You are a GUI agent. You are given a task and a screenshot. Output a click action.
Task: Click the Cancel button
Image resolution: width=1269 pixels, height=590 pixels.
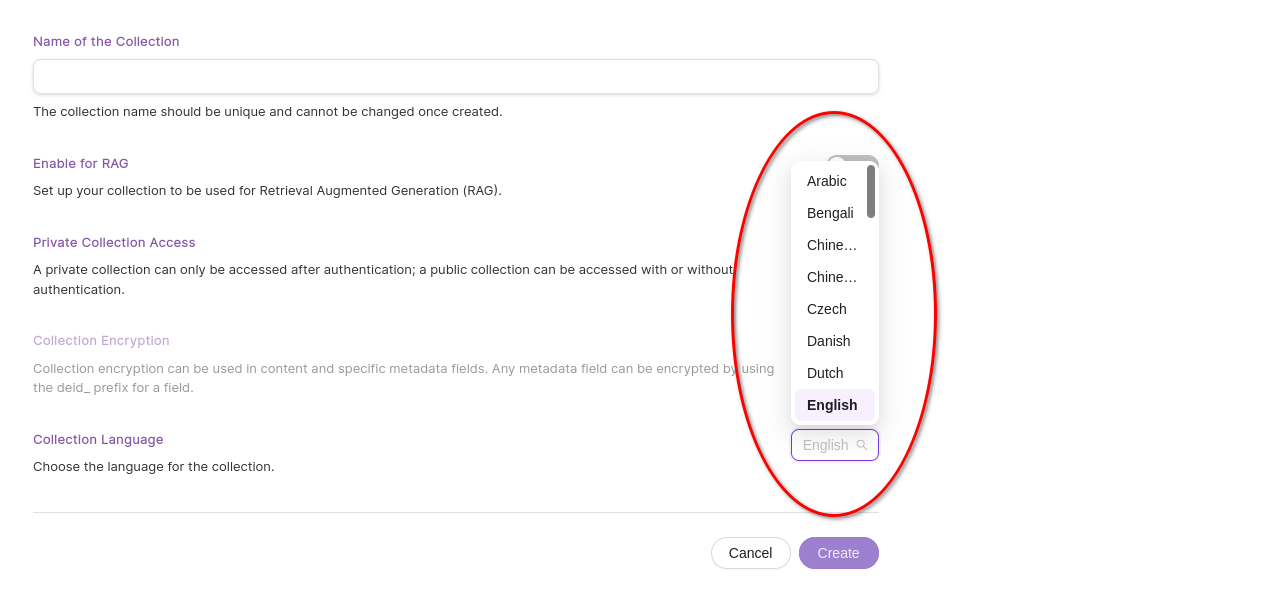750,553
